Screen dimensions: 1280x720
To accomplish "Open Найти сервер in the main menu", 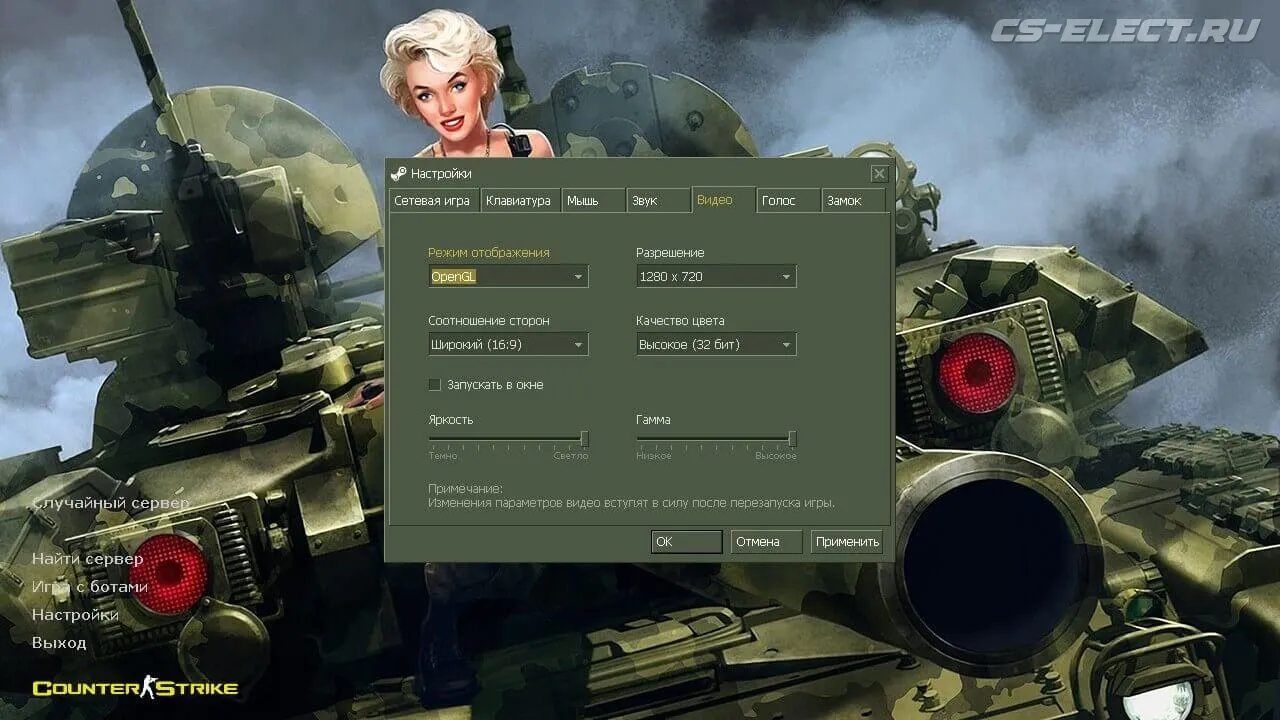I will [87, 558].
